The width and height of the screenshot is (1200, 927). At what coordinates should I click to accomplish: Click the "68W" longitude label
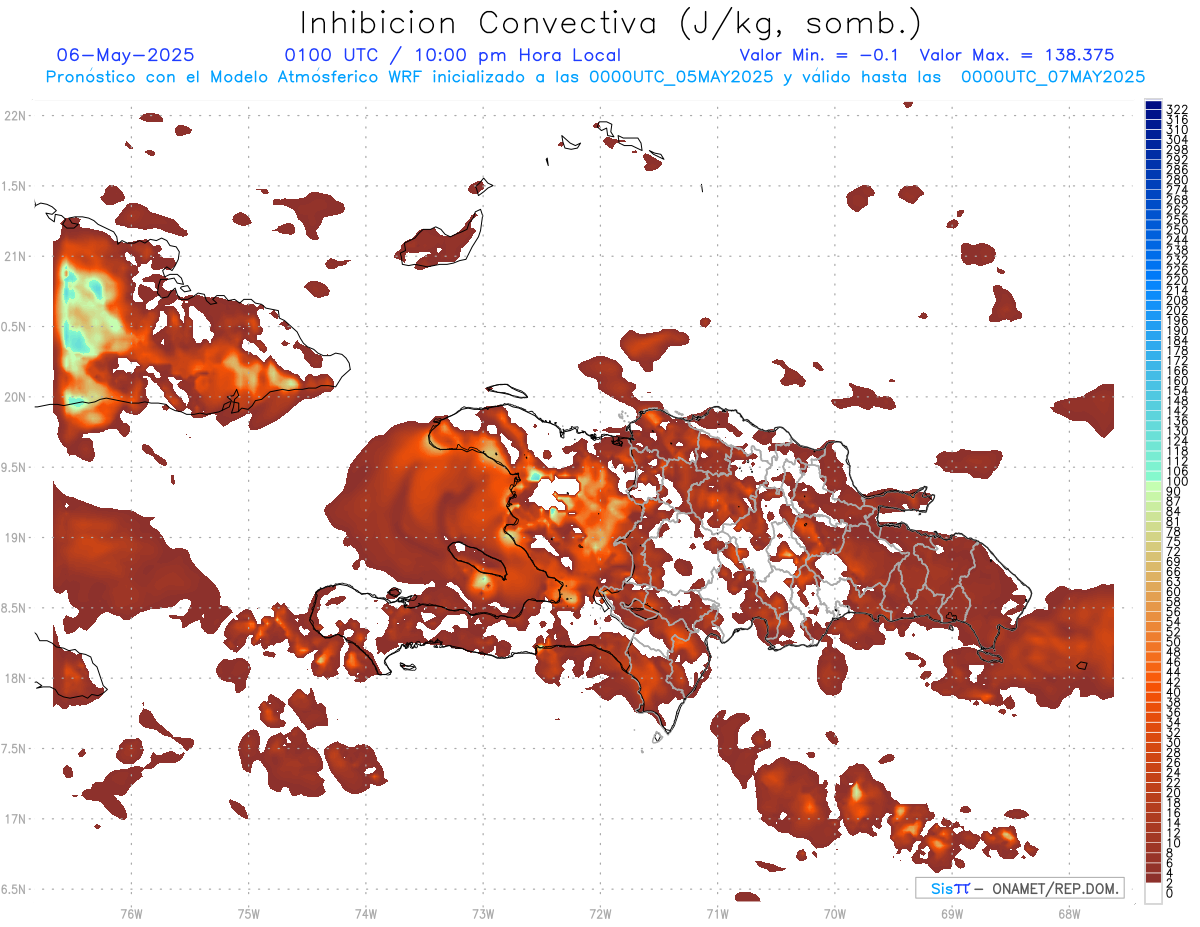[1068, 913]
